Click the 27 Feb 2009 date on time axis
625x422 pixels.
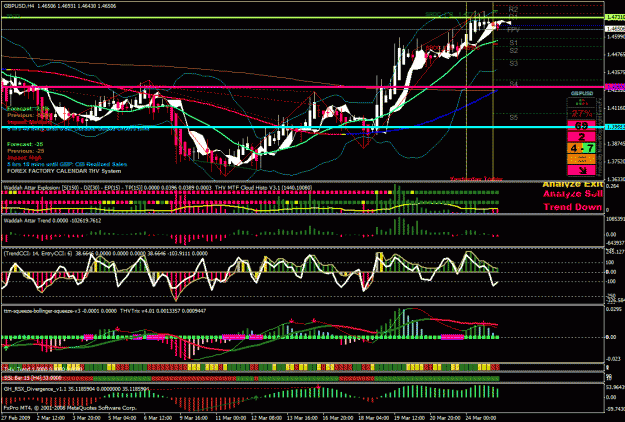[17, 418]
